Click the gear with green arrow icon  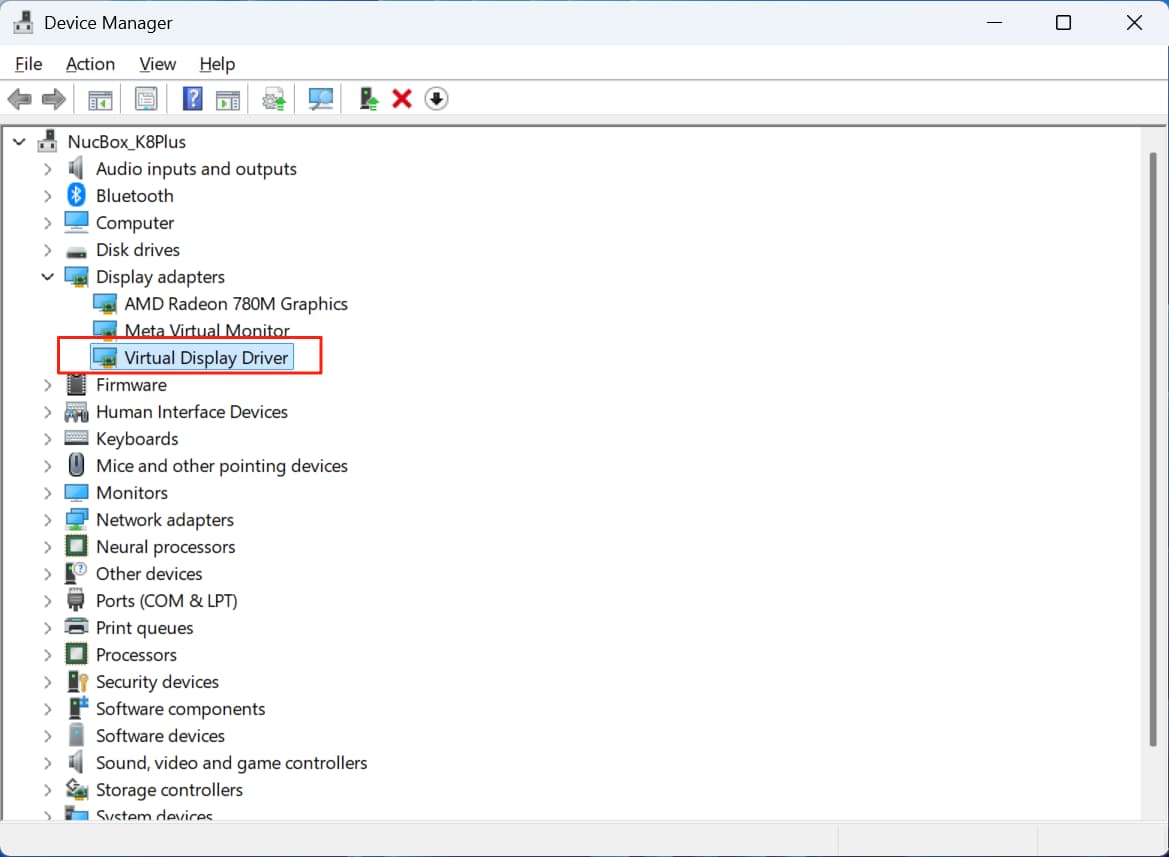tap(274, 99)
